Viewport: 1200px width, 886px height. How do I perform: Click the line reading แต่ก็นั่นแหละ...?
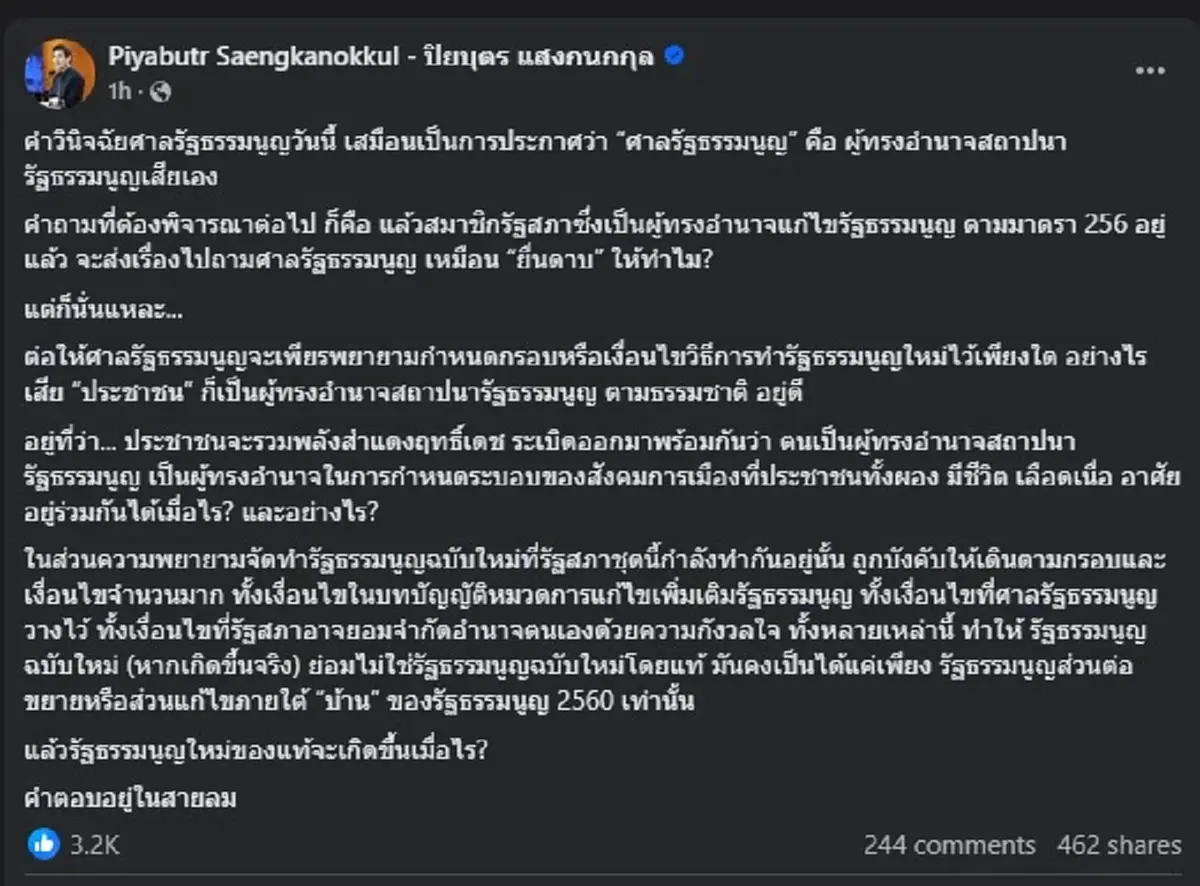point(100,312)
